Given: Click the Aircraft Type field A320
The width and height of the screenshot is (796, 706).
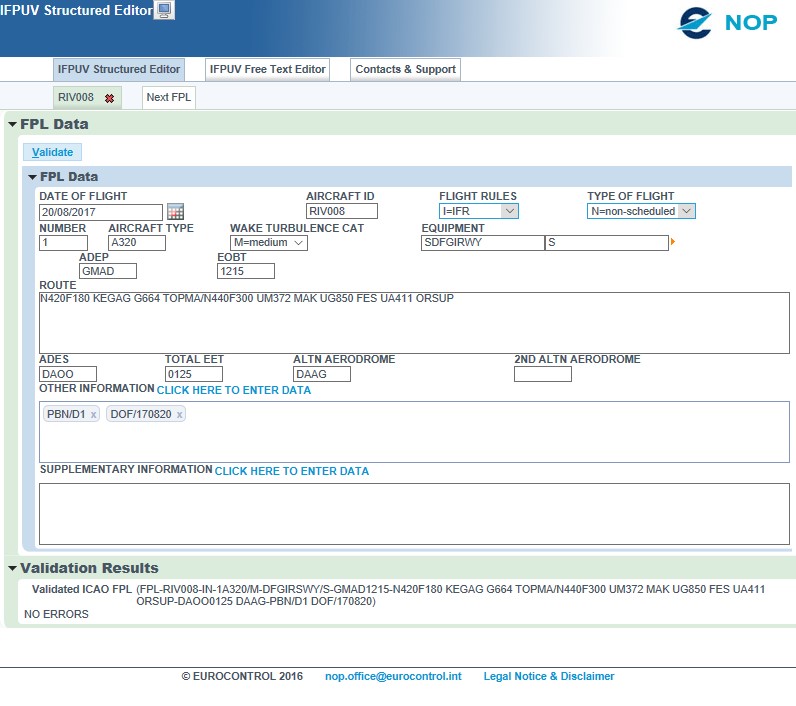Looking at the screenshot, I should click(137, 243).
